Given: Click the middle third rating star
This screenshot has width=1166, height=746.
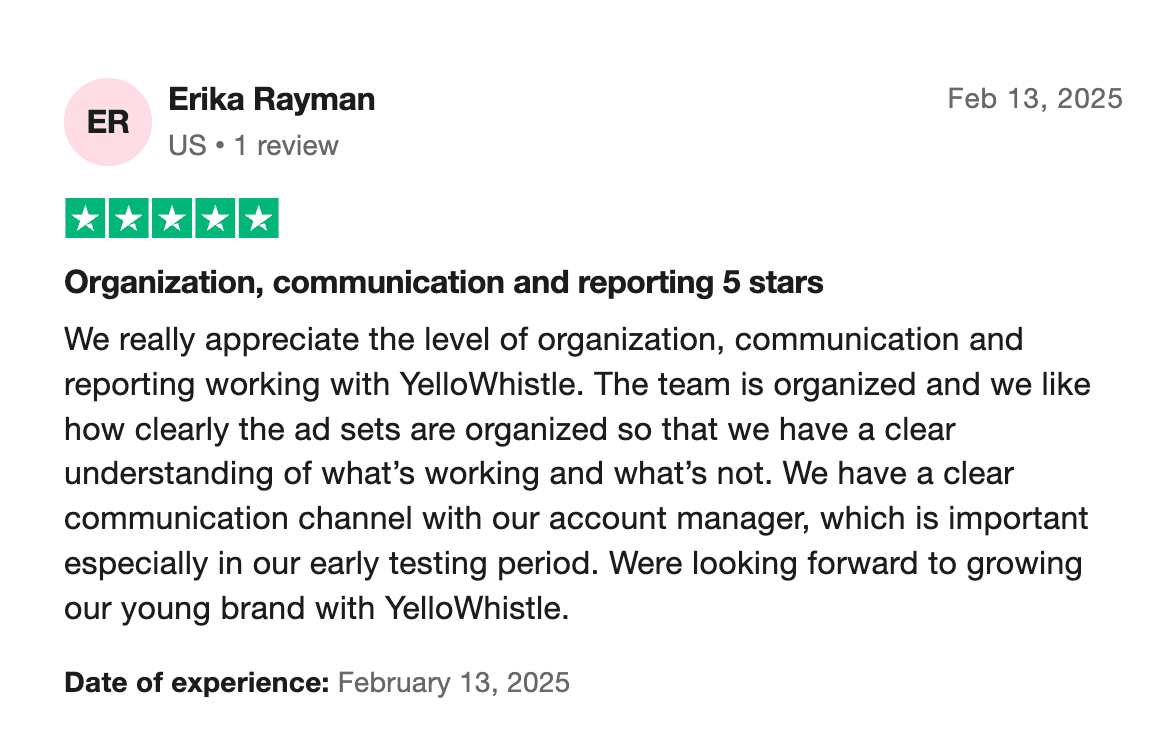Looking at the screenshot, I should click(172, 218).
